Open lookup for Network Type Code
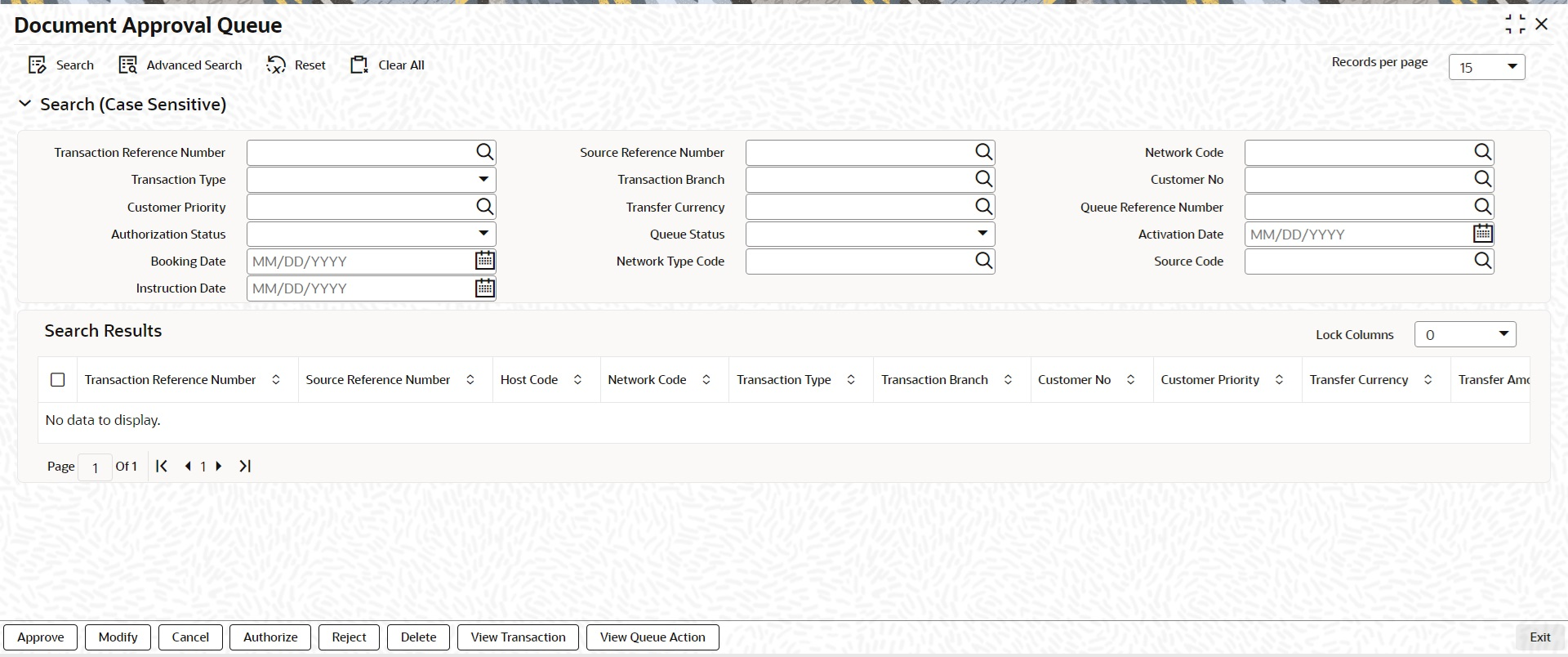 984,261
